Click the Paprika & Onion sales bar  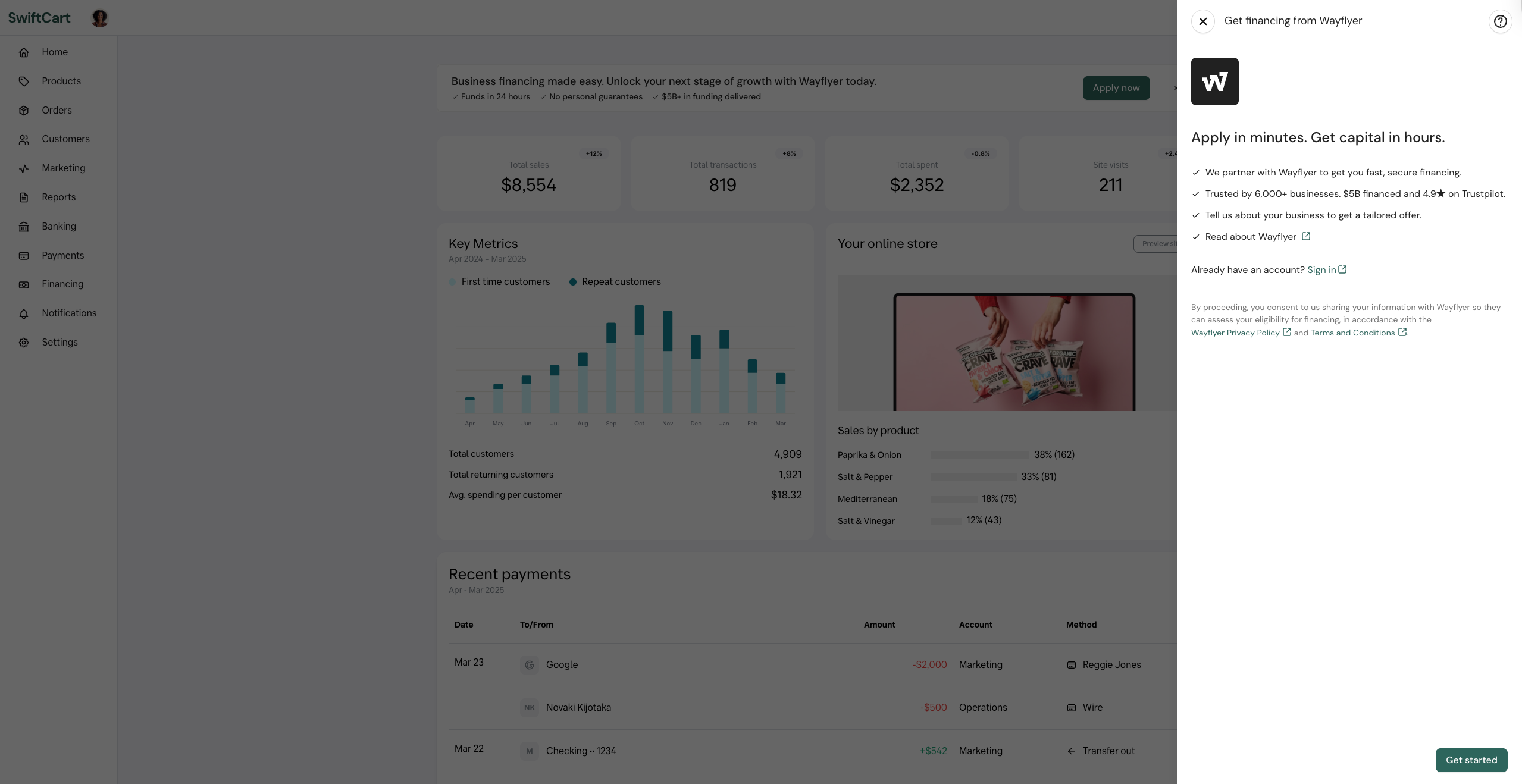tap(980, 455)
